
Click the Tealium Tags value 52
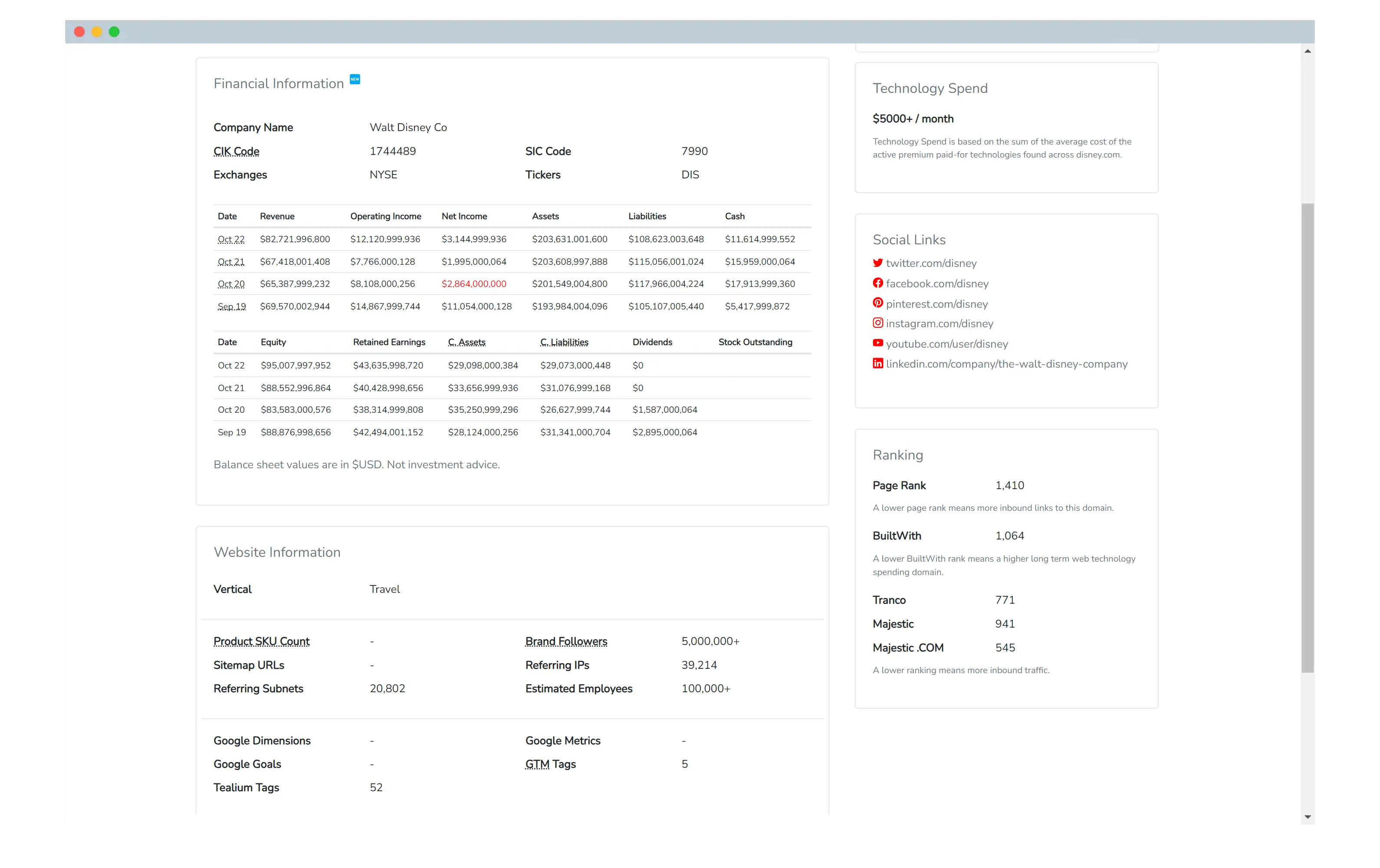[376, 788]
